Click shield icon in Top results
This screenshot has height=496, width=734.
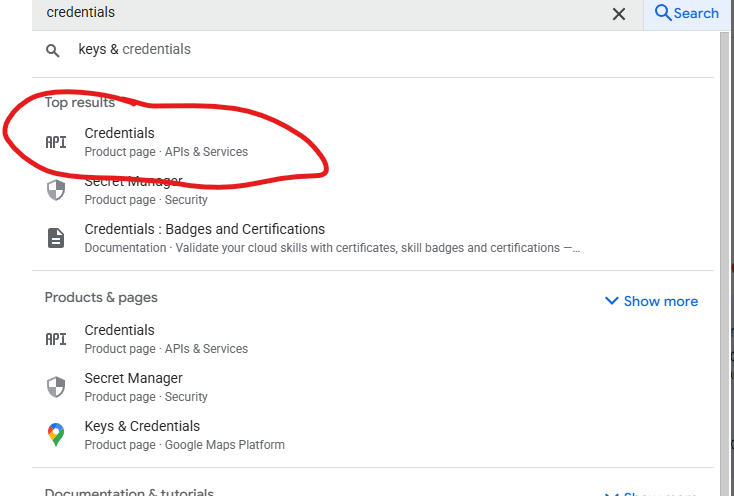(x=56, y=190)
